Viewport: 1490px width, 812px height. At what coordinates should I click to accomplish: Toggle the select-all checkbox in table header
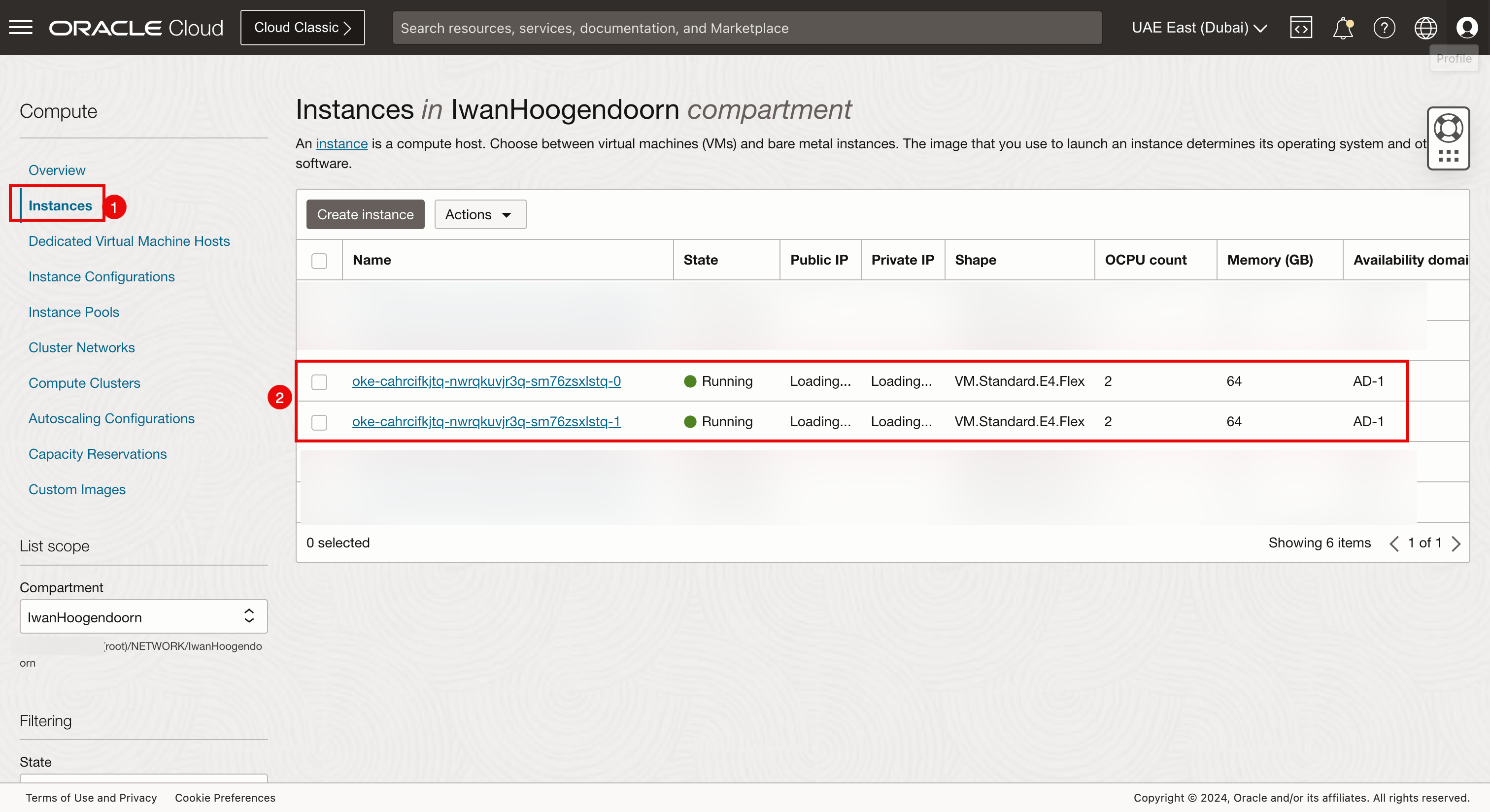coord(319,260)
